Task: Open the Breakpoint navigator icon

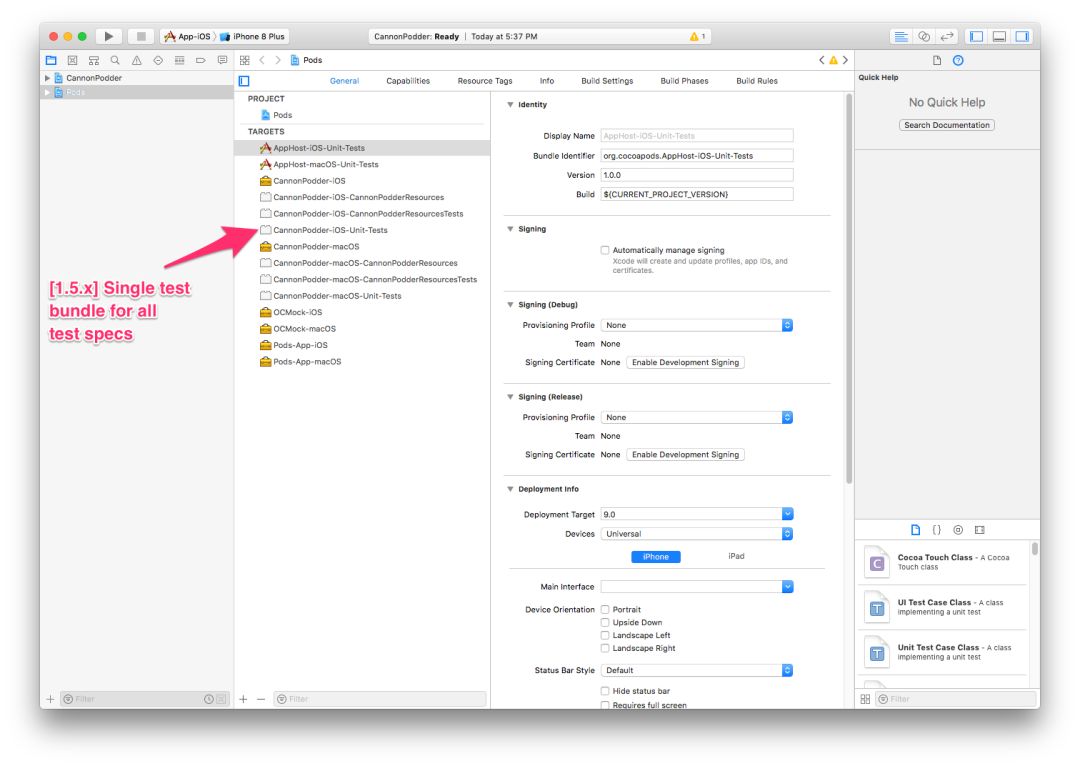Action: (200, 61)
